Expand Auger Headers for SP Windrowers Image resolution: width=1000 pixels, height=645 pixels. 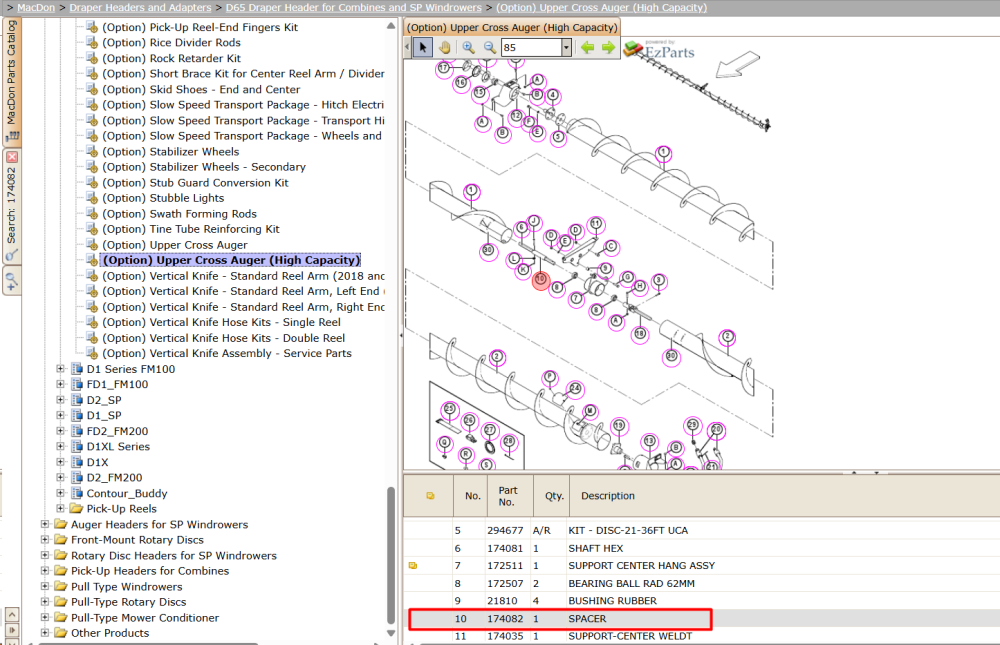[45, 524]
